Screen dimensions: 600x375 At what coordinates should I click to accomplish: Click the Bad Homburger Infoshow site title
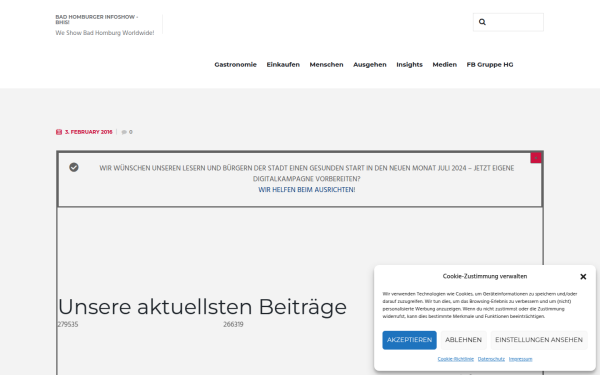tap(97, 20)
